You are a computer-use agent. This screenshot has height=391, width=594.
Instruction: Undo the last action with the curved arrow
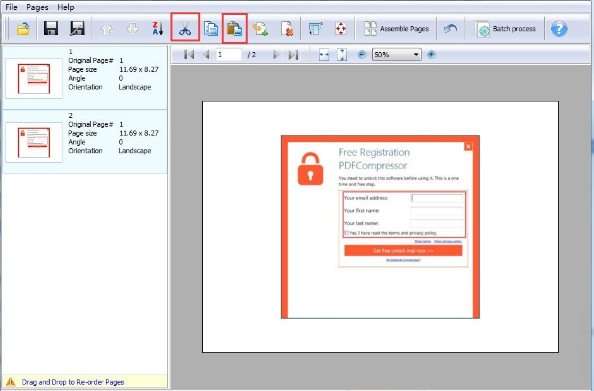pyautogui.click(x=450, y=29)
